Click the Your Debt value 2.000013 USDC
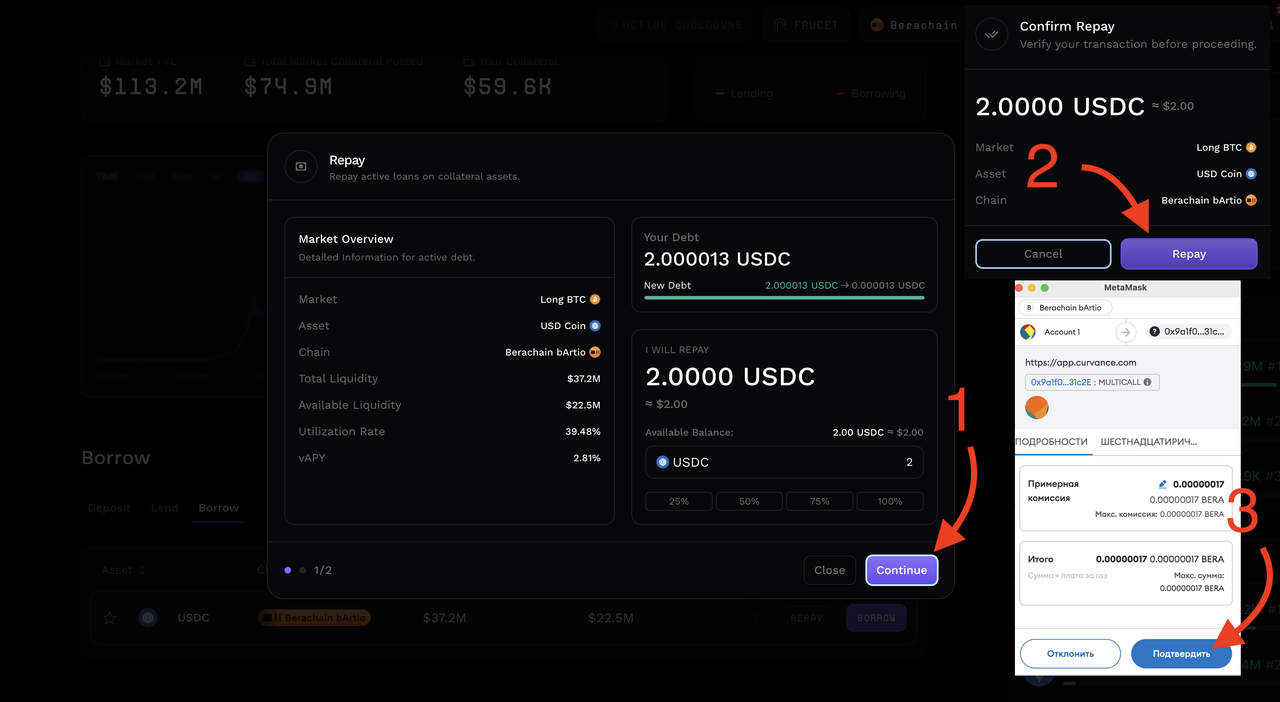 [x=717, y=259]
